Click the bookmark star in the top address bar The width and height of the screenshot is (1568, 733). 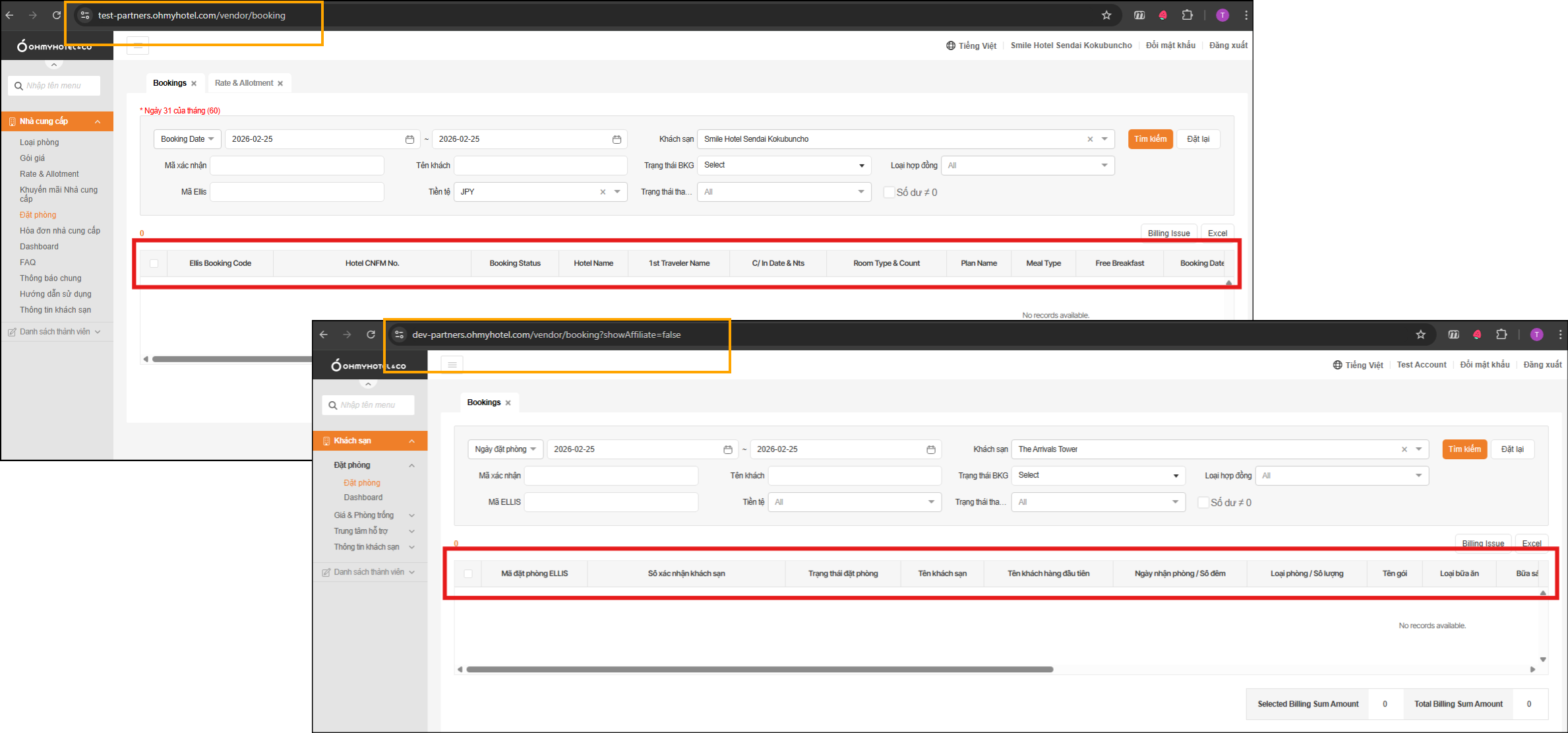point(1106,15)
